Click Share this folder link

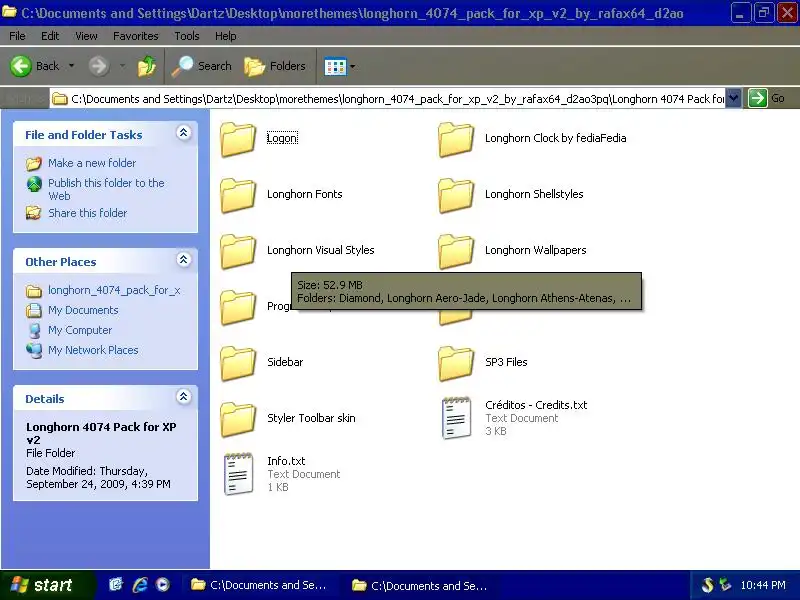coord(87,213)
